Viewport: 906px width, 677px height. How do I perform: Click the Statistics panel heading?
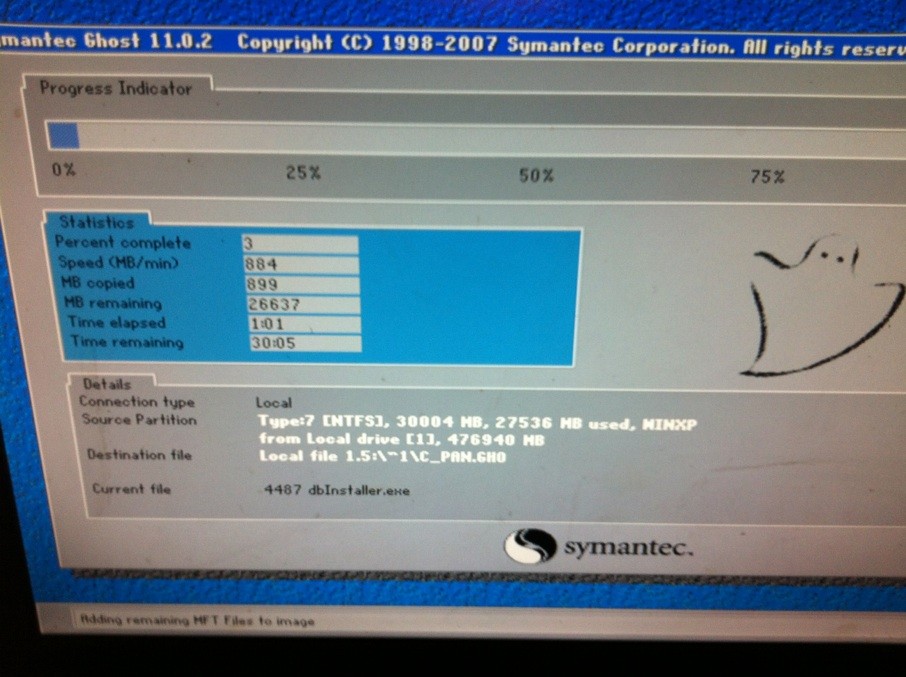96,222
